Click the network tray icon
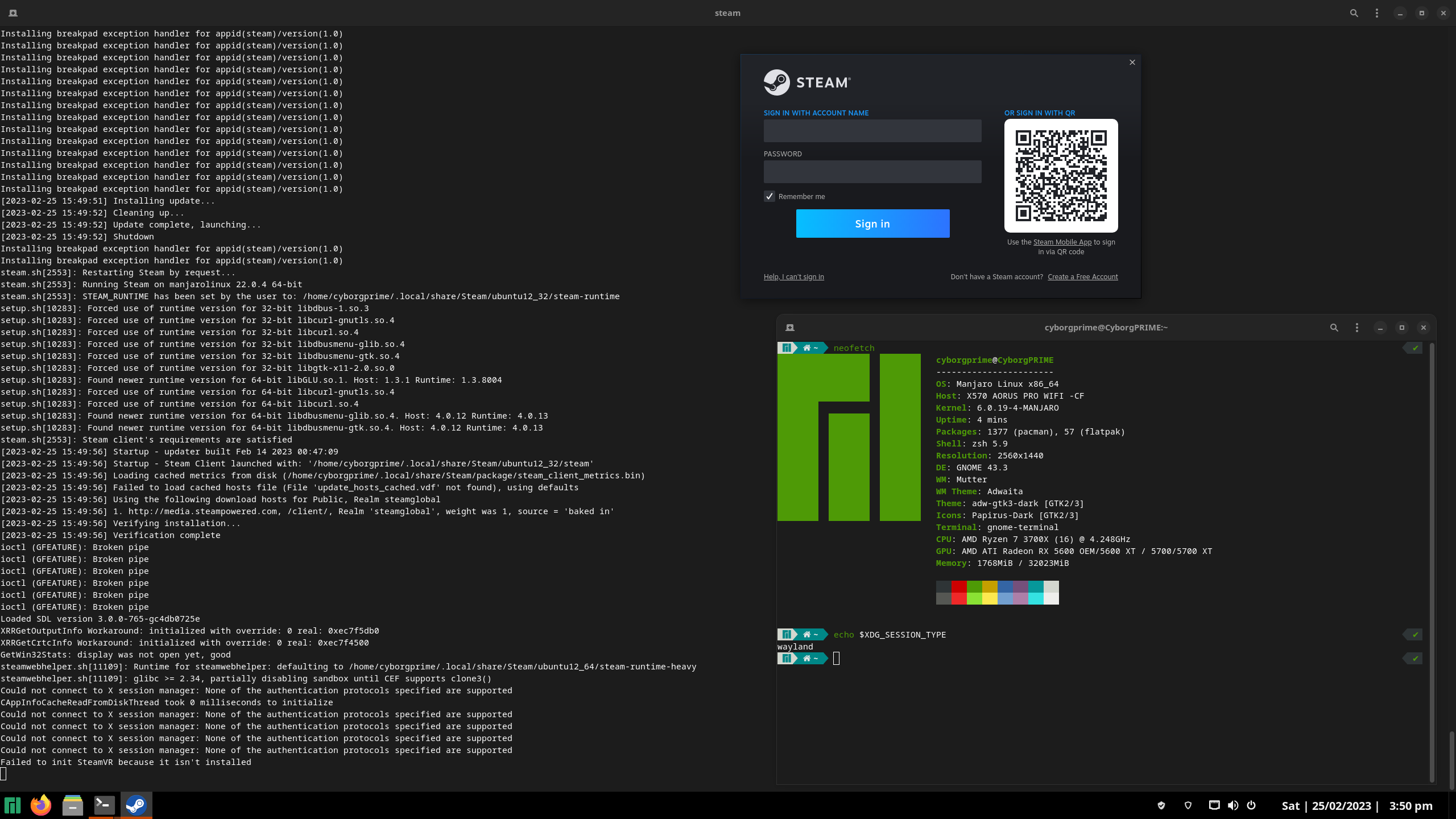Image resolution: width=1456 pixels, height=819 pixels. click(1214, 805)
